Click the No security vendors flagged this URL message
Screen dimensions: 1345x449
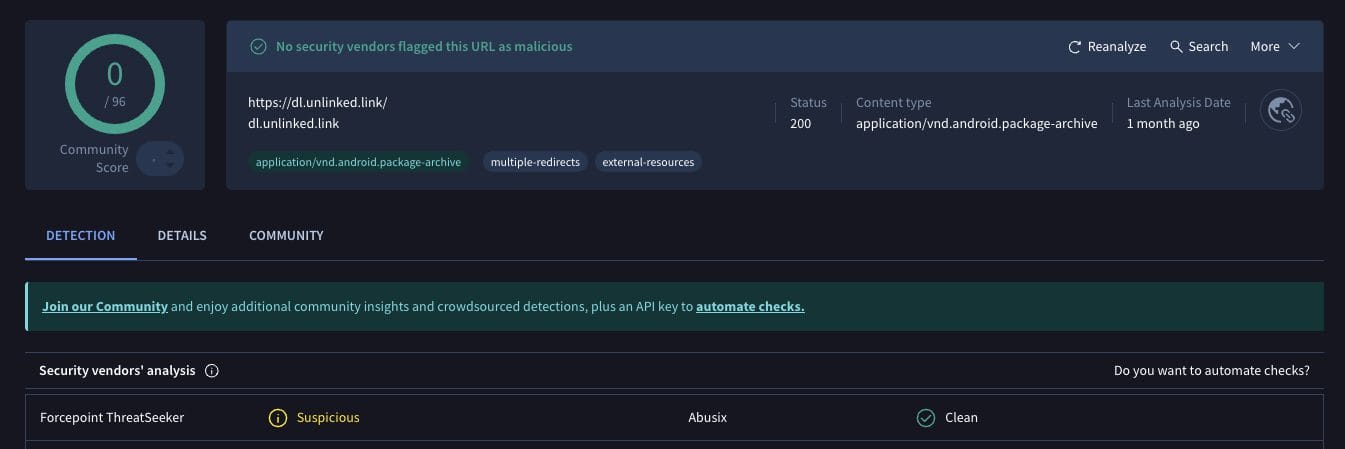(424, 47)
